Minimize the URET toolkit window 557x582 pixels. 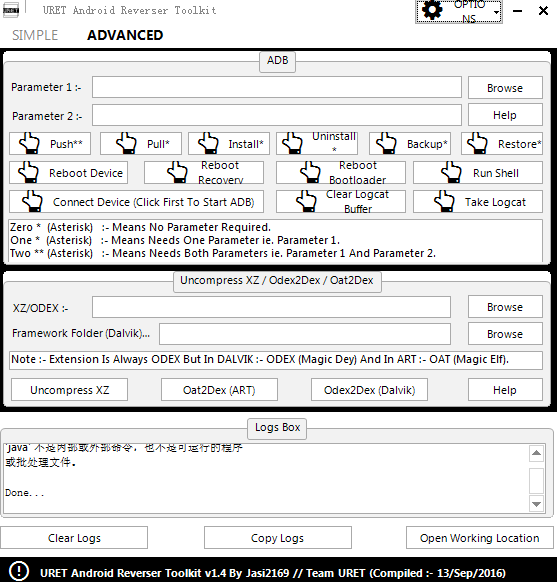[x=518, y=11]
